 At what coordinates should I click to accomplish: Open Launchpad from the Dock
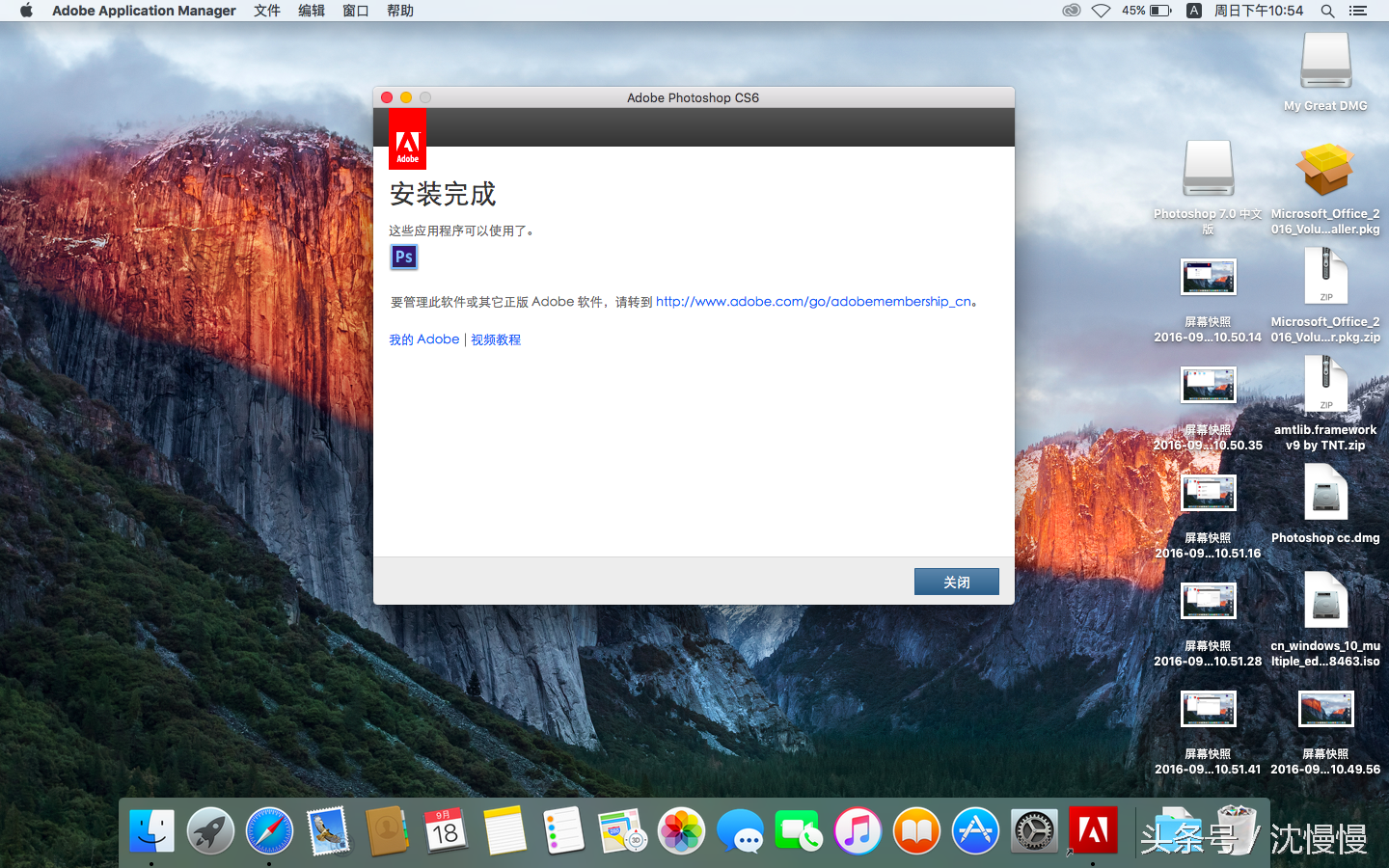210,830
